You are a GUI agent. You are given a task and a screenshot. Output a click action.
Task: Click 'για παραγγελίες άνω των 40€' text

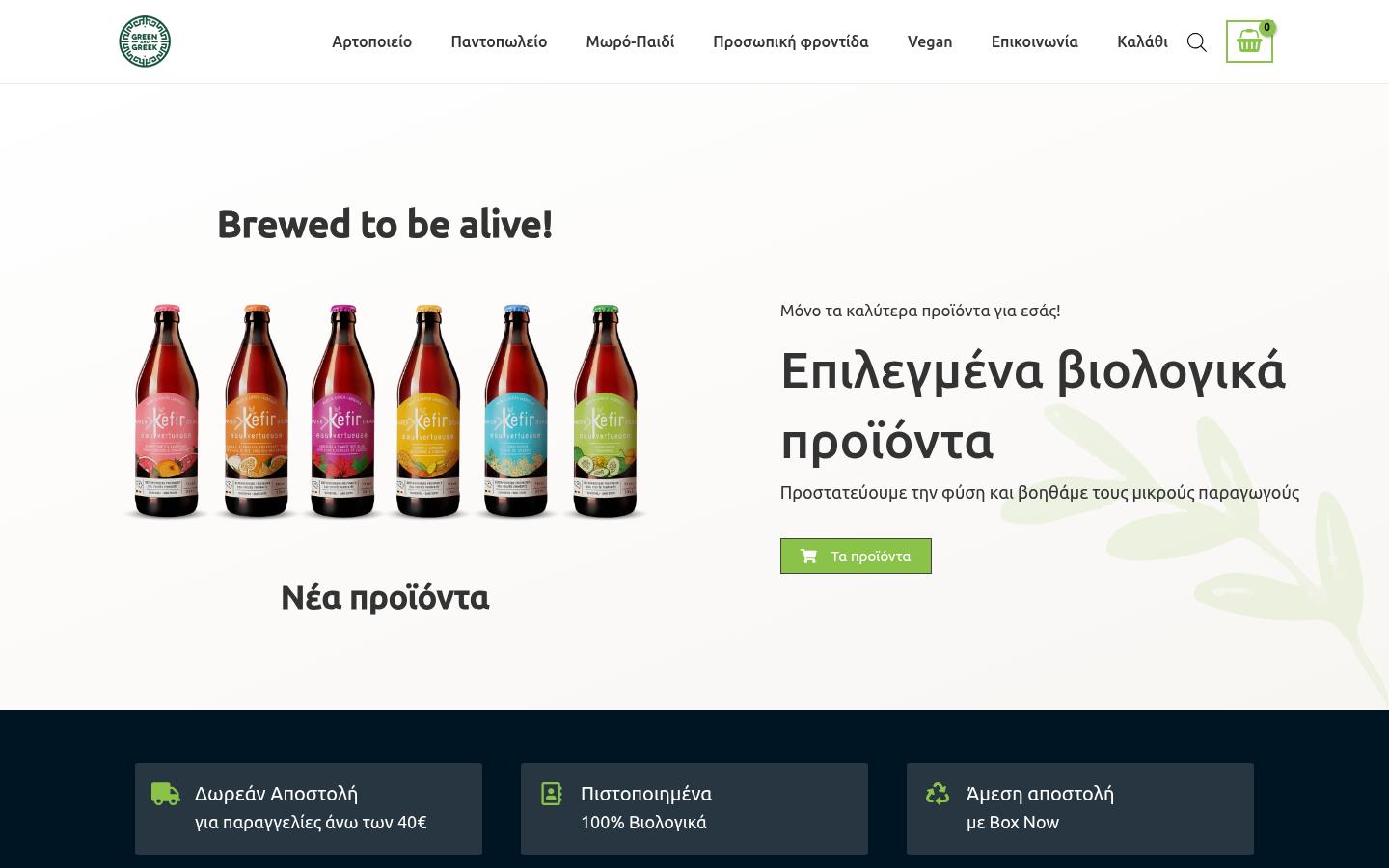pos(311,823)
